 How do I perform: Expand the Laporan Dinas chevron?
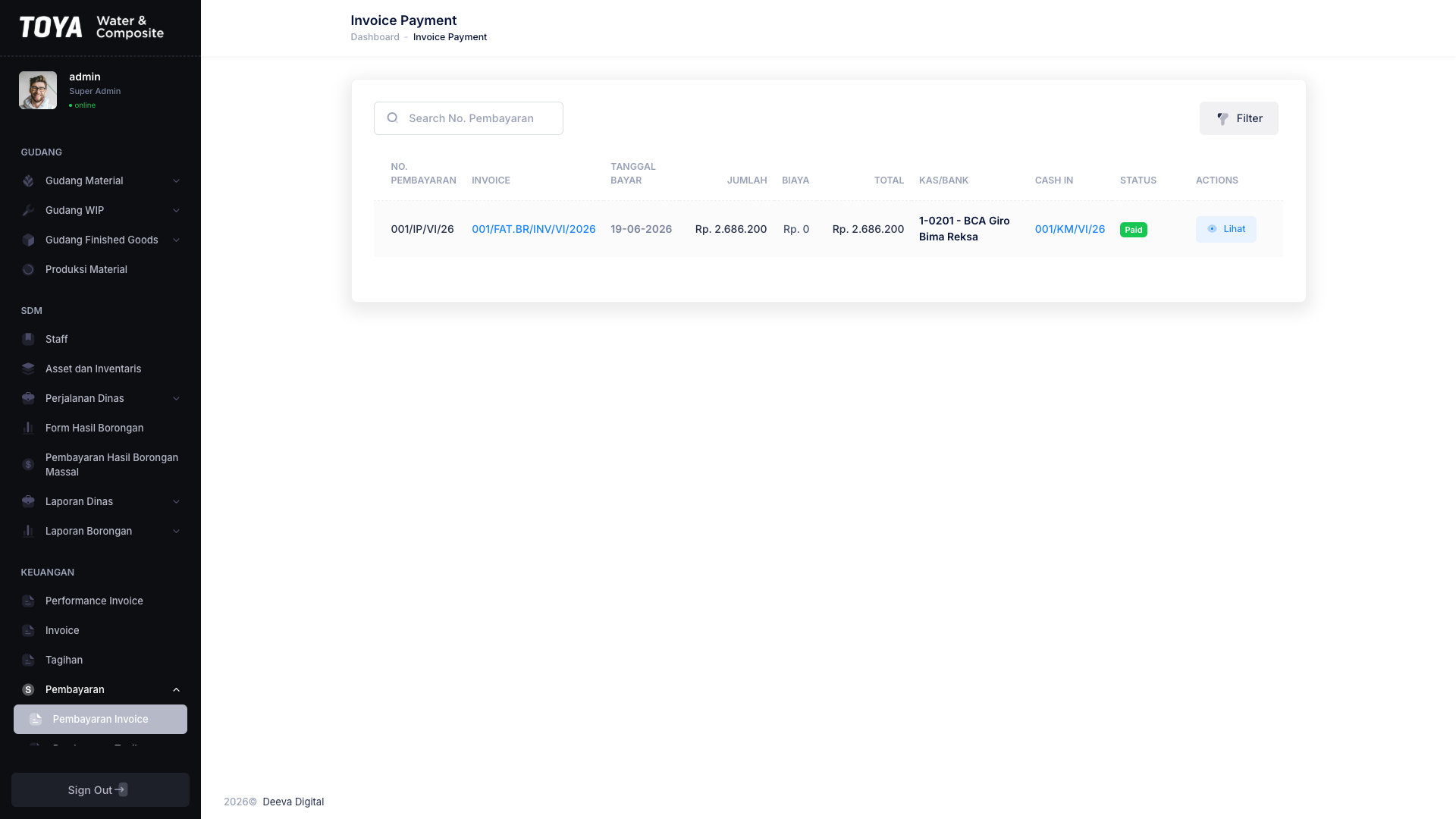176,501
